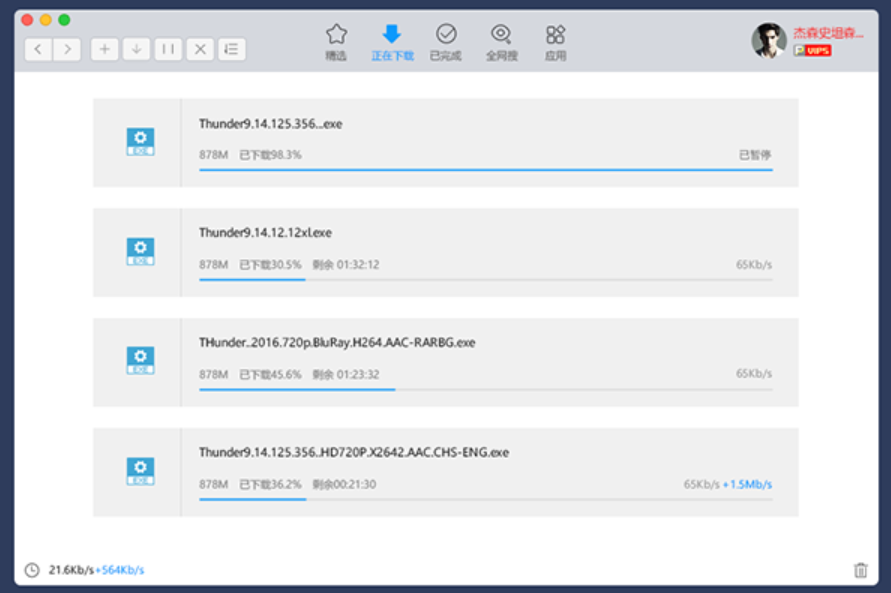This screenshot has height=593, width=891.
Task: Click remaining time 00:21:30
Action: [344, 485]
